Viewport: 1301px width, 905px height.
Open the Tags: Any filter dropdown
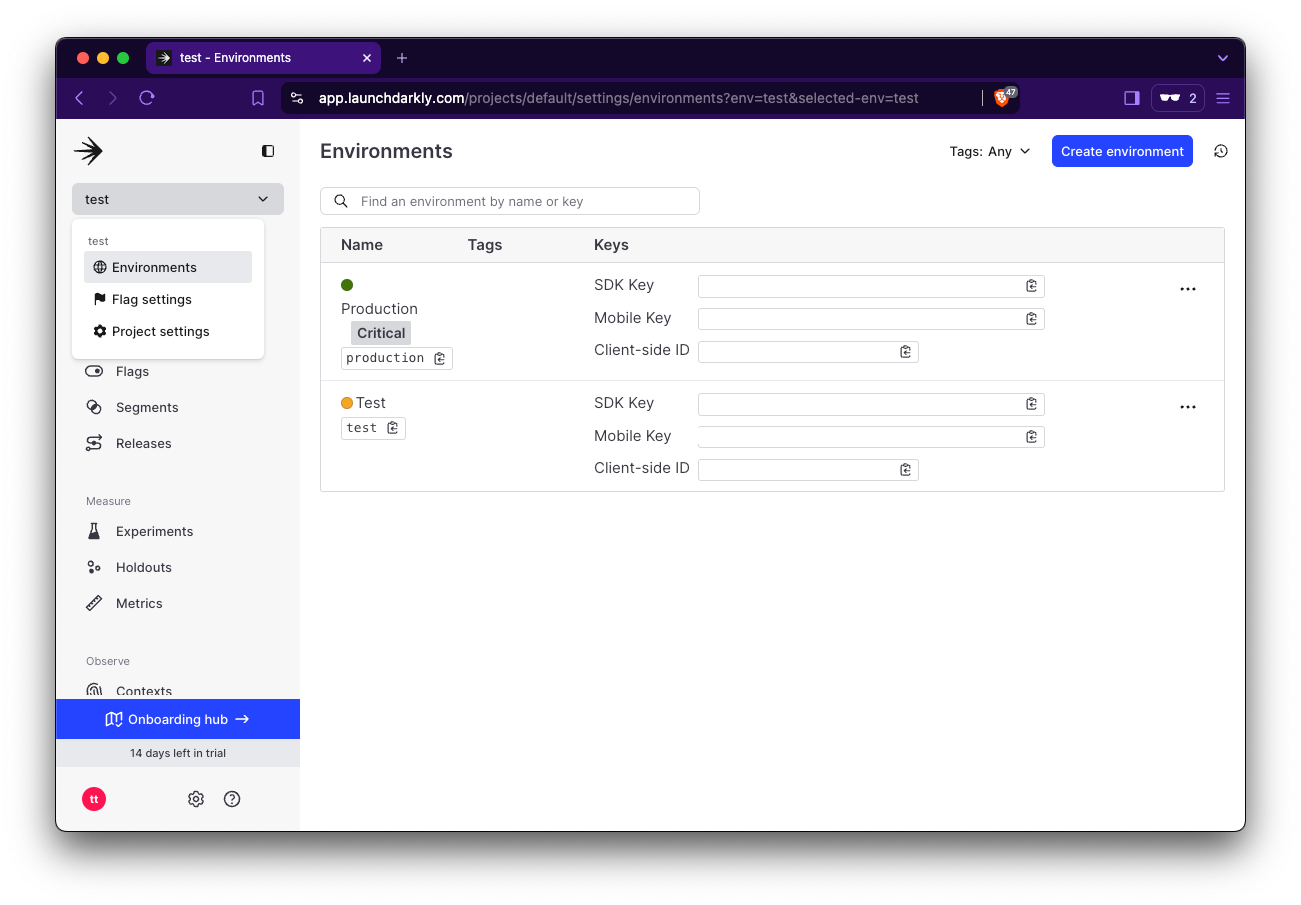pyautogui.click(x=990, y=151)
